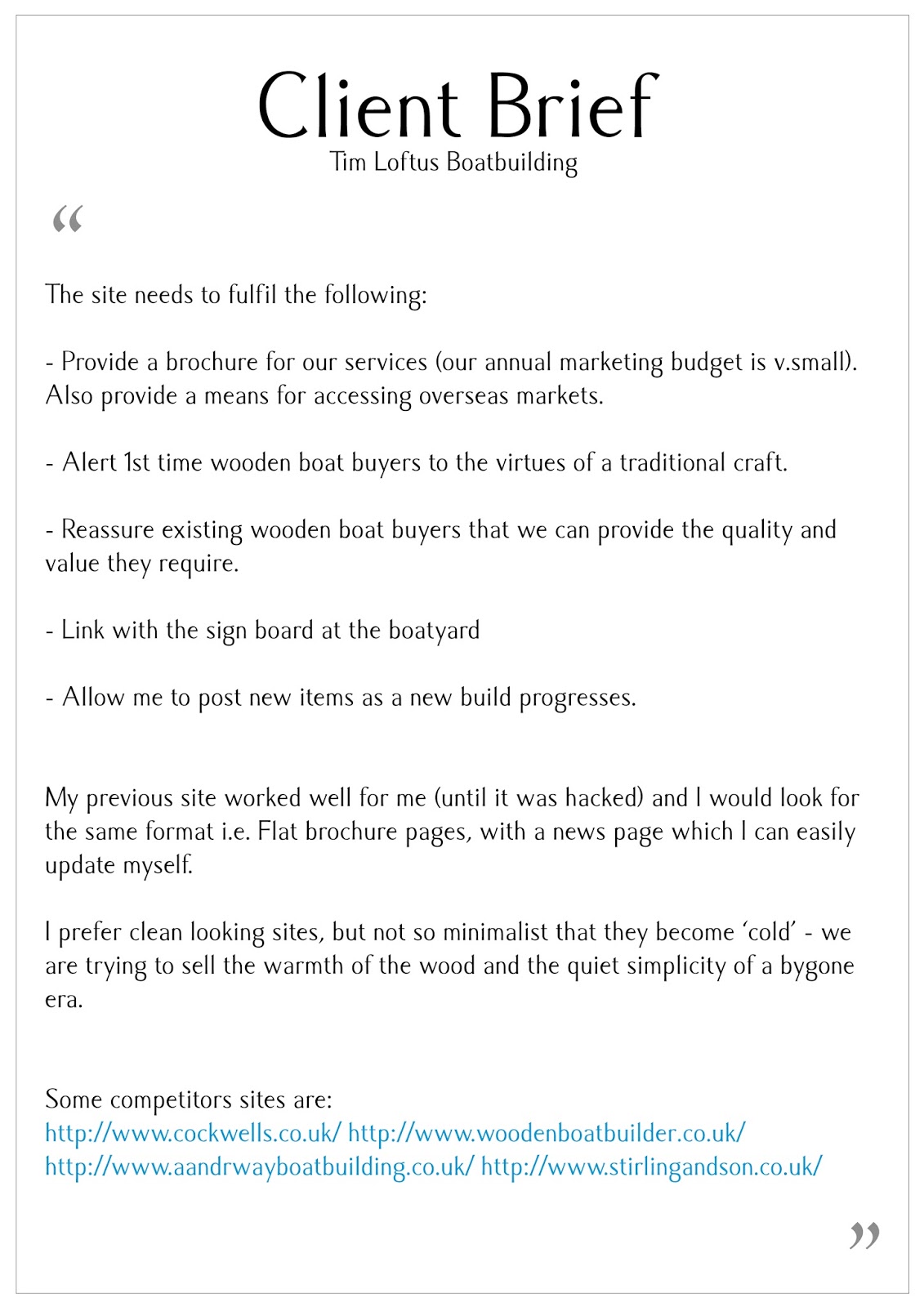Open the cockwells.co.uk link
The width and height of the screenshot is (924, 1307).
(193, 1133)
